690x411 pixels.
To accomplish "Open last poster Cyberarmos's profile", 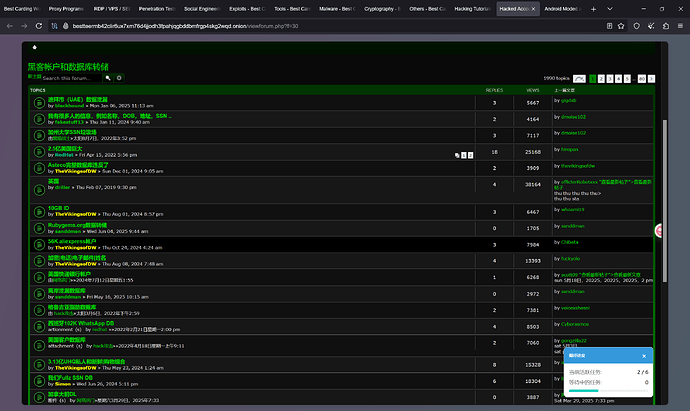I will [x=575, y=324].
